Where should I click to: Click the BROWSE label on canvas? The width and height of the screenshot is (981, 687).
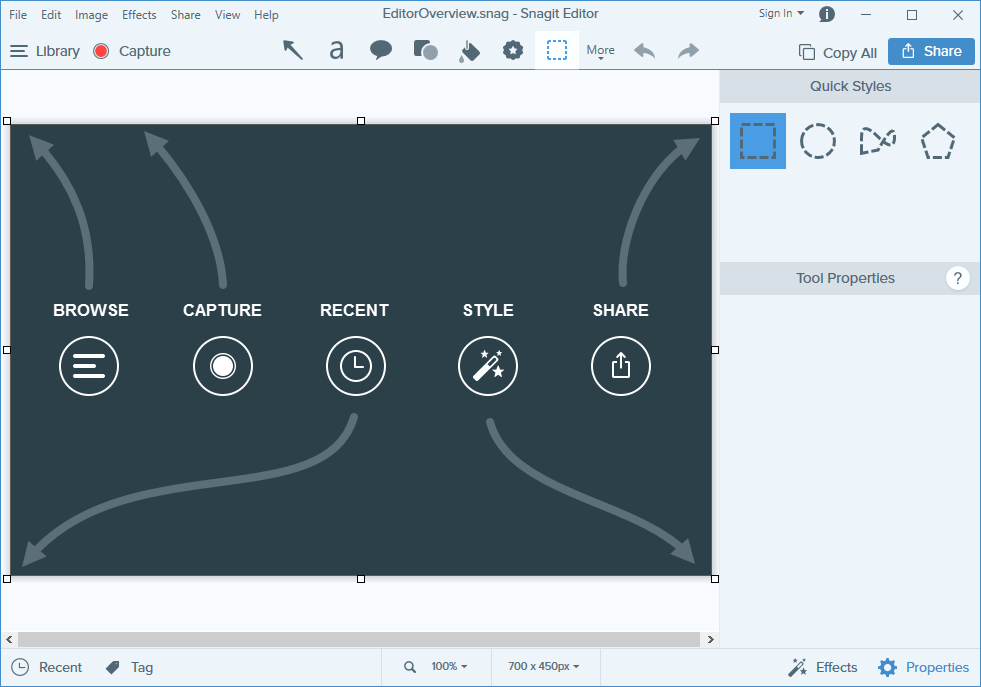[91, 310]
